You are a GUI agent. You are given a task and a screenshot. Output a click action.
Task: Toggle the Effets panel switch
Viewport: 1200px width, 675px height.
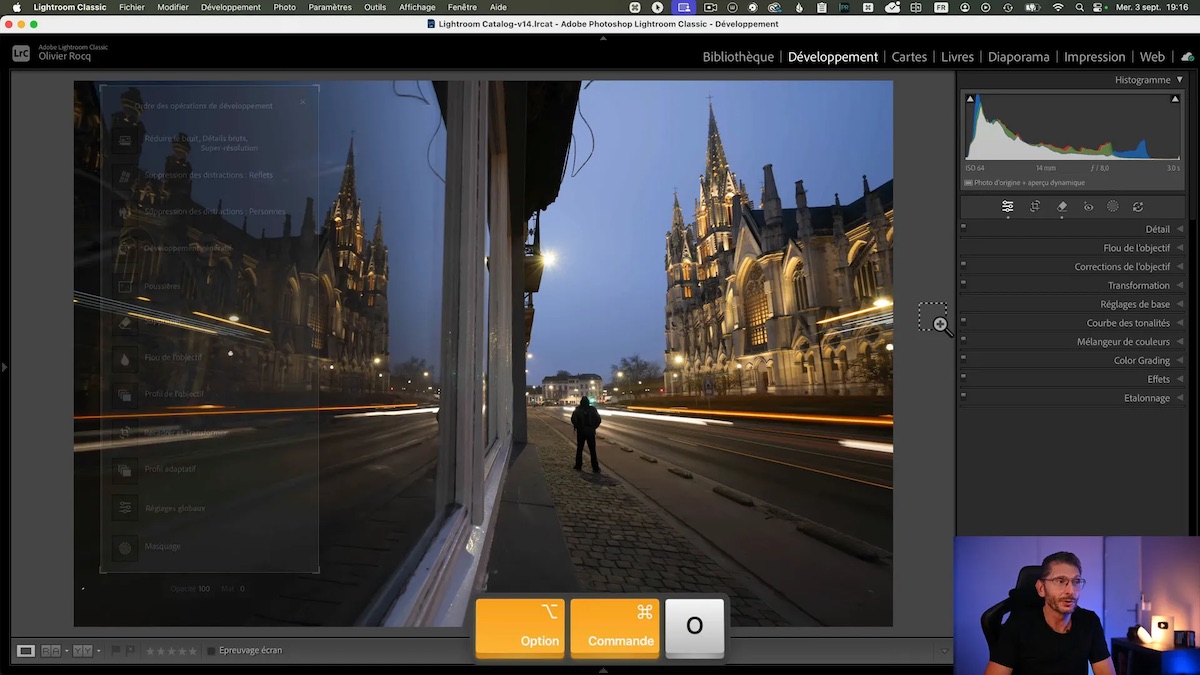tap(963, 378)
